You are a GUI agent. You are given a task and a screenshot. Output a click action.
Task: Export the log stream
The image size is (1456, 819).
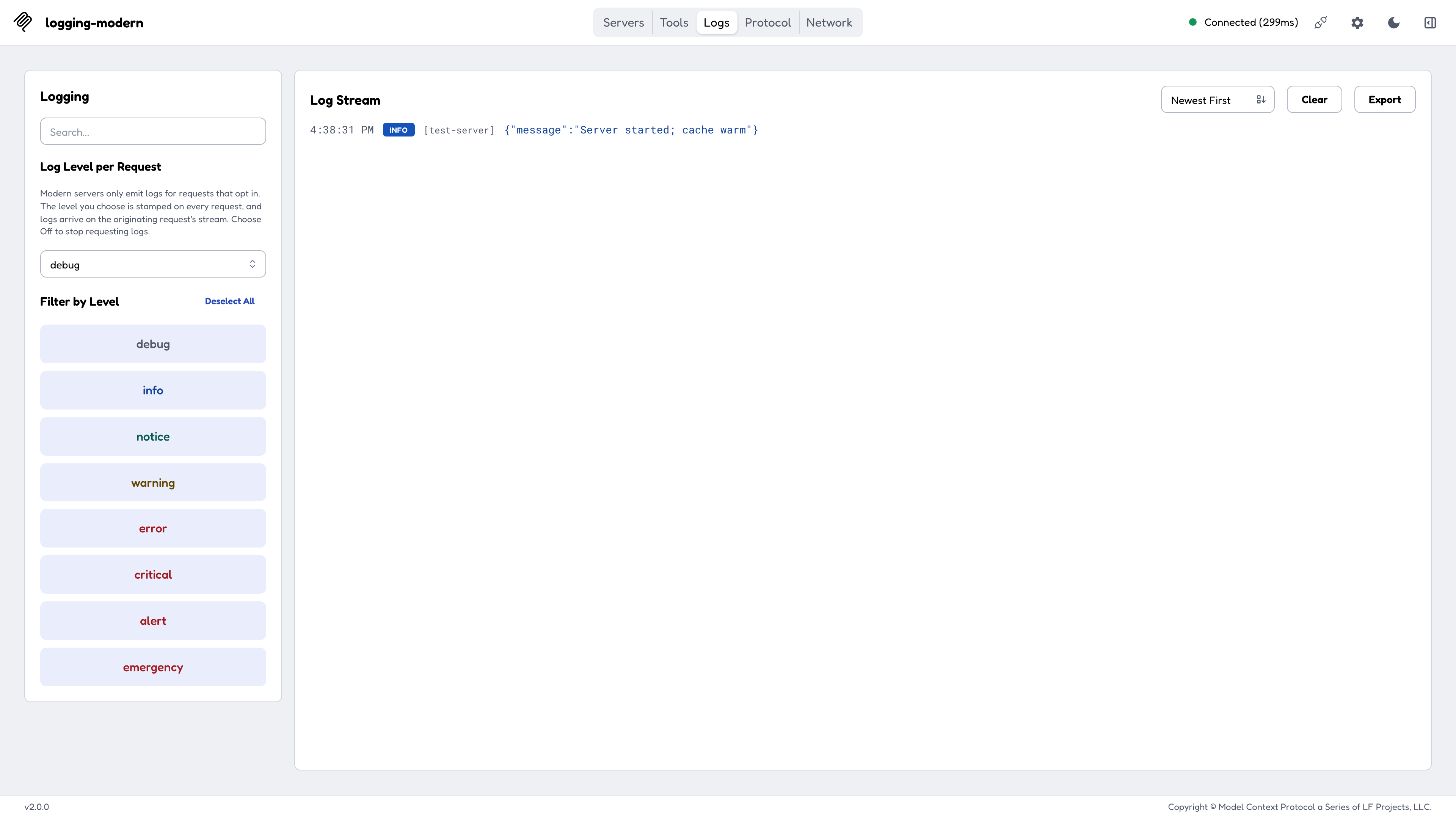1385,99
